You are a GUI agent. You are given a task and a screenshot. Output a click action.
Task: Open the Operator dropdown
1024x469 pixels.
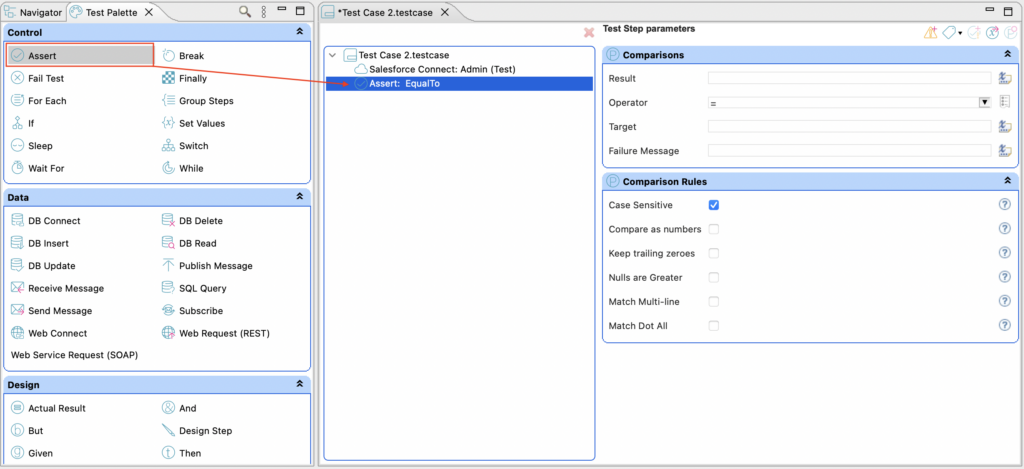(984, 103)
